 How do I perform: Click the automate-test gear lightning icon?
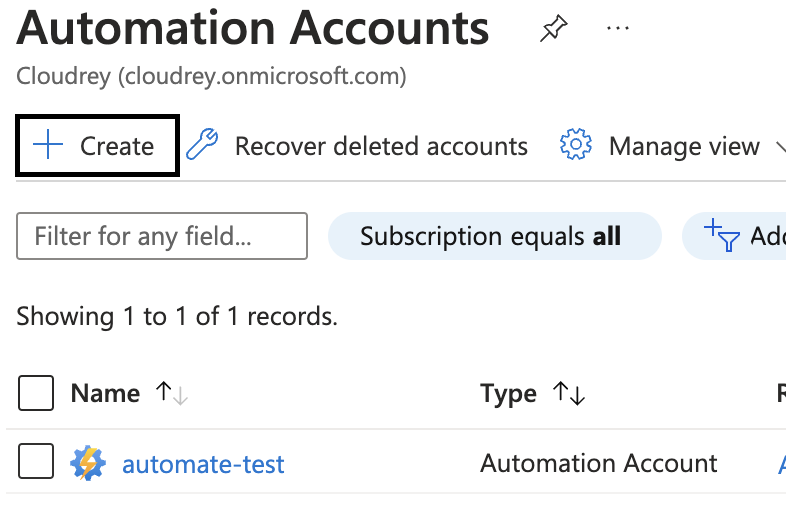coord(88,463)
